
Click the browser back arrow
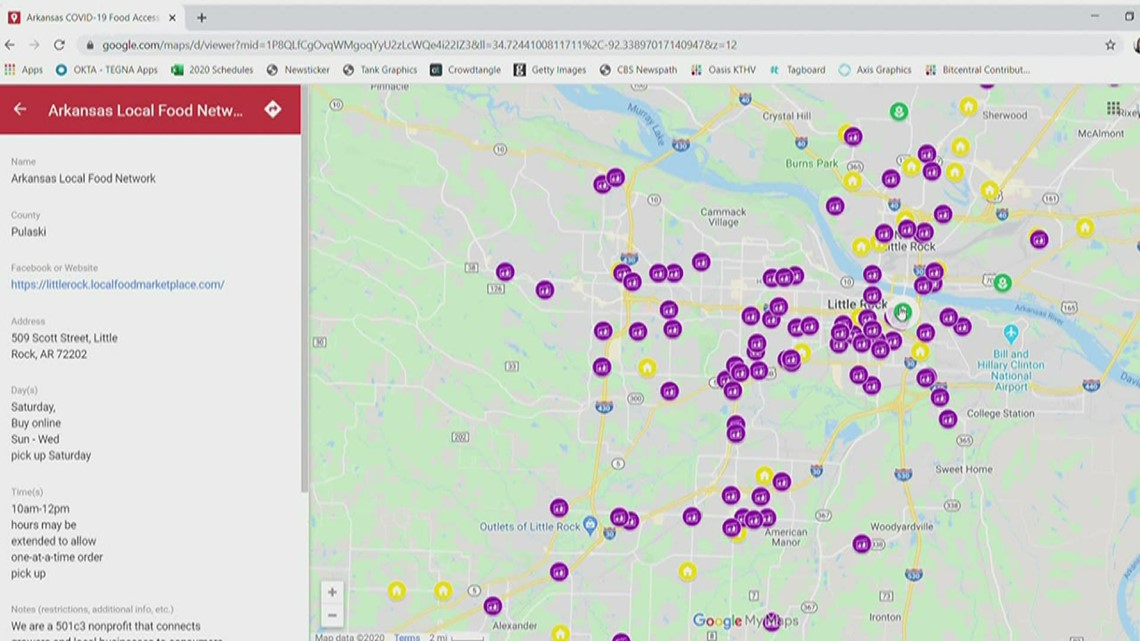10,45
